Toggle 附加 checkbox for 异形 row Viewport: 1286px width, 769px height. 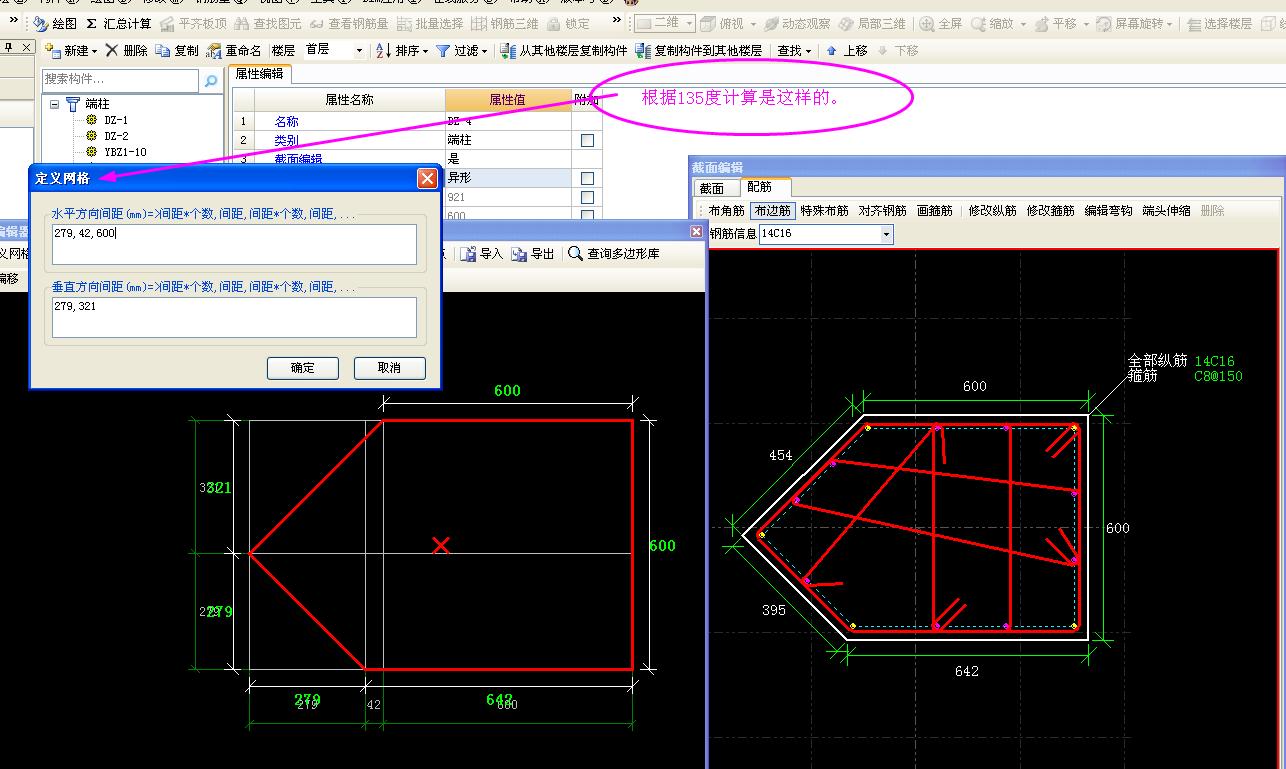587,178
